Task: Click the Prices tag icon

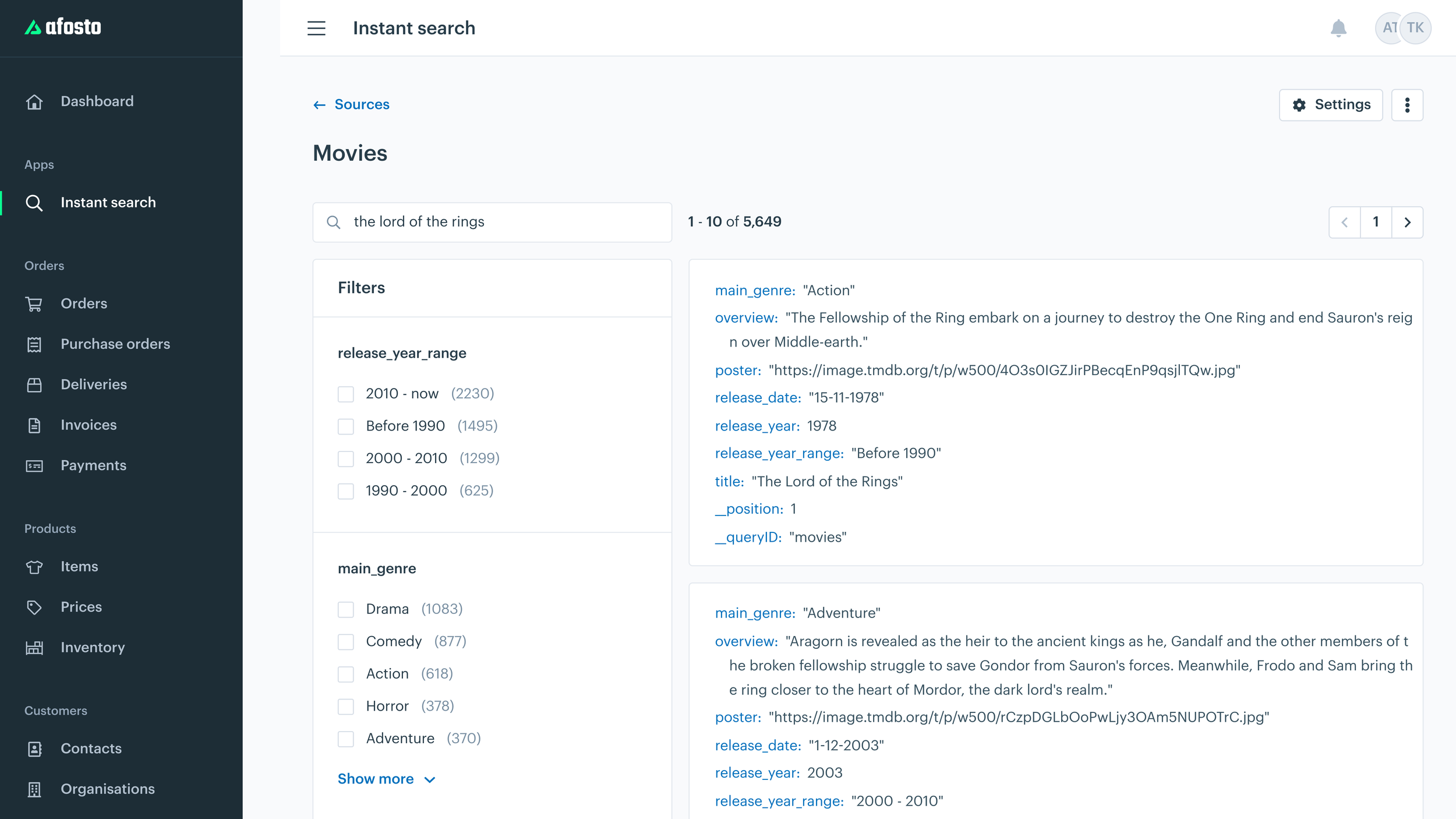Action: tap(34, 608)
